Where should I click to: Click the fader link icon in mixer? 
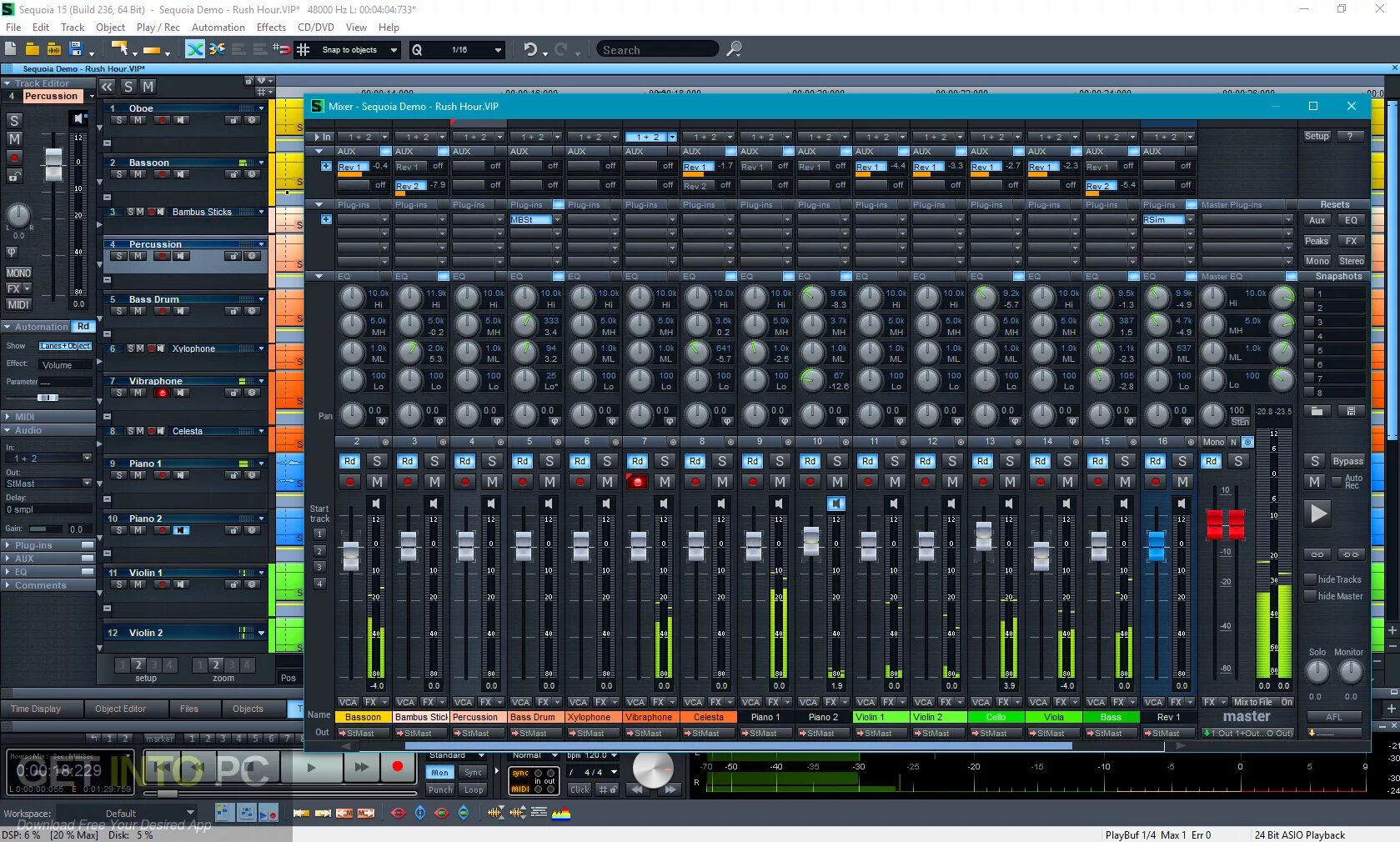(1317, 554)
